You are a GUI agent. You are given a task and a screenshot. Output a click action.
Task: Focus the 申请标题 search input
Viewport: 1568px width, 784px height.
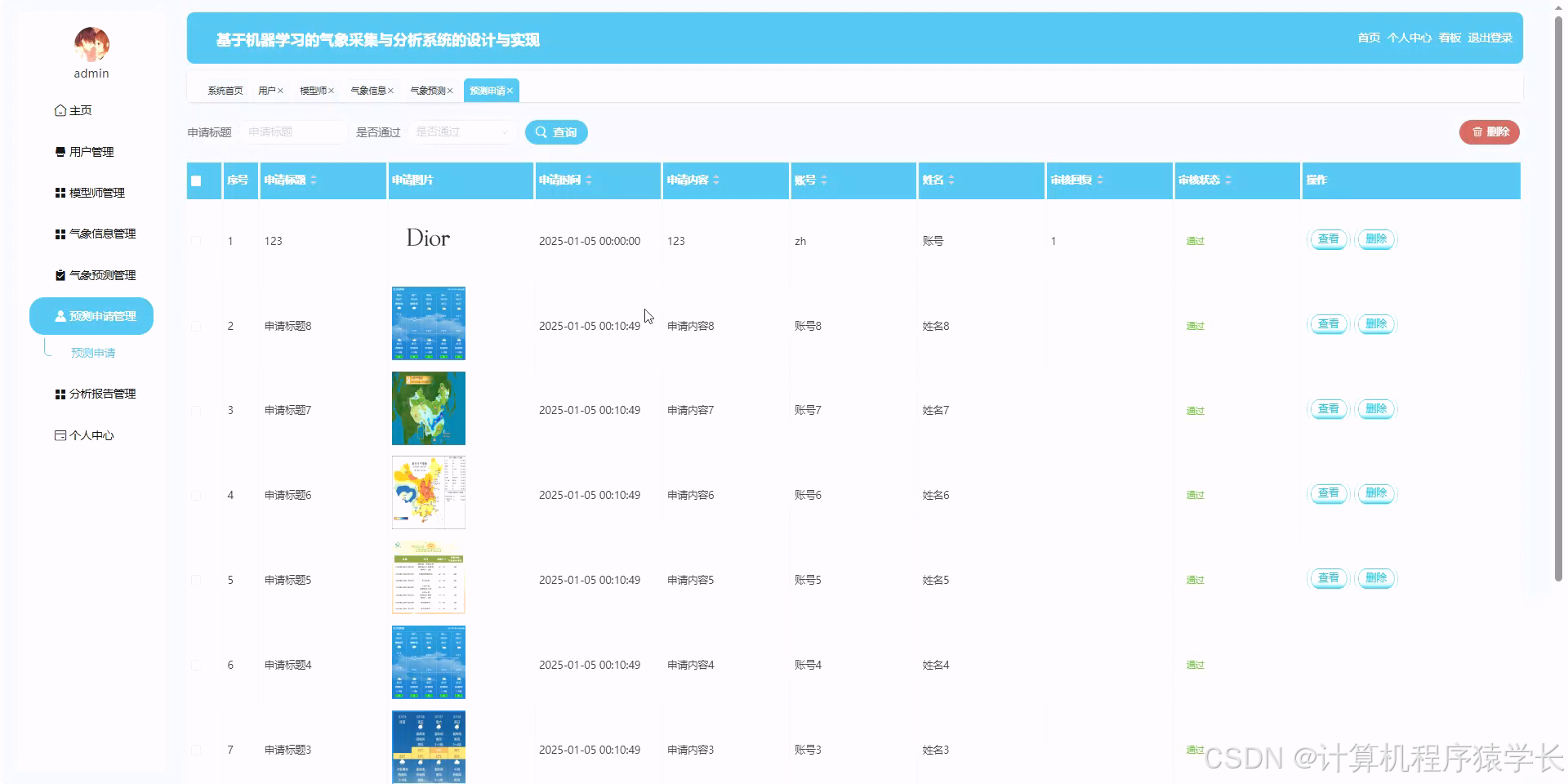[x=294, y=131]
